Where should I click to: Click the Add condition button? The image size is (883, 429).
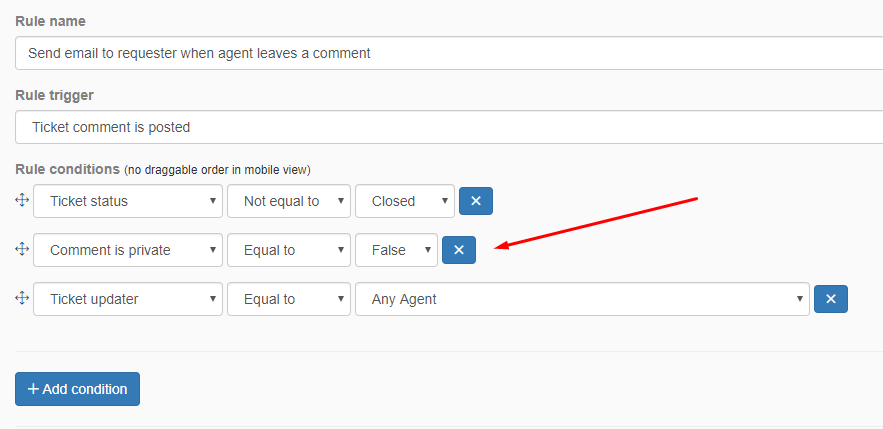(77, 389)
